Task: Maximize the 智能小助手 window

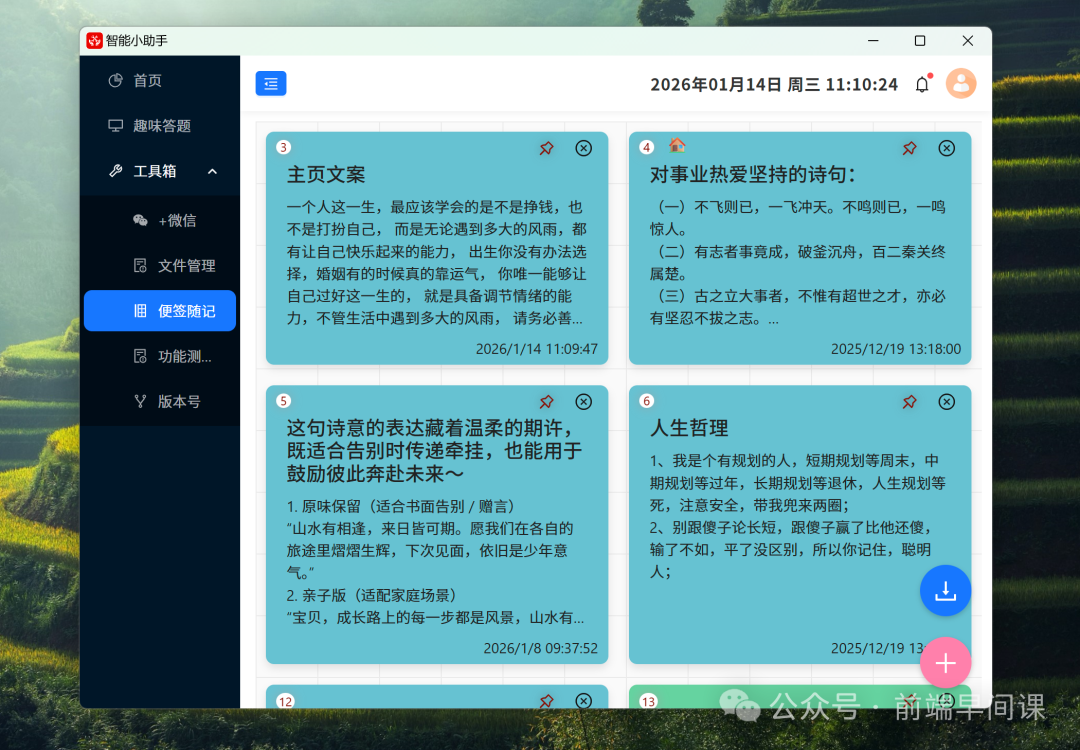Action: point(920,41)
